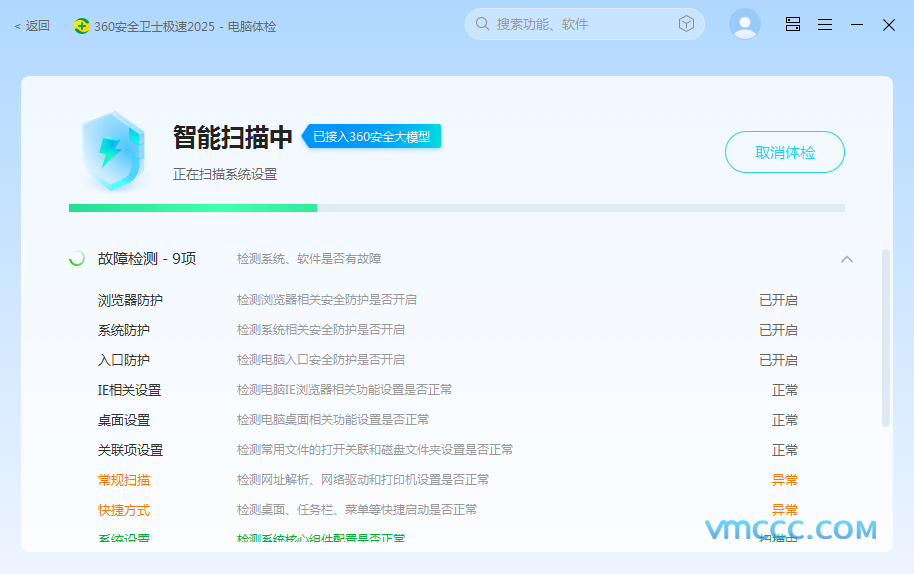Screen dimensions: 914x574
Task: Click the 已接入360安全大模型 badge
Action: (371, 137)
